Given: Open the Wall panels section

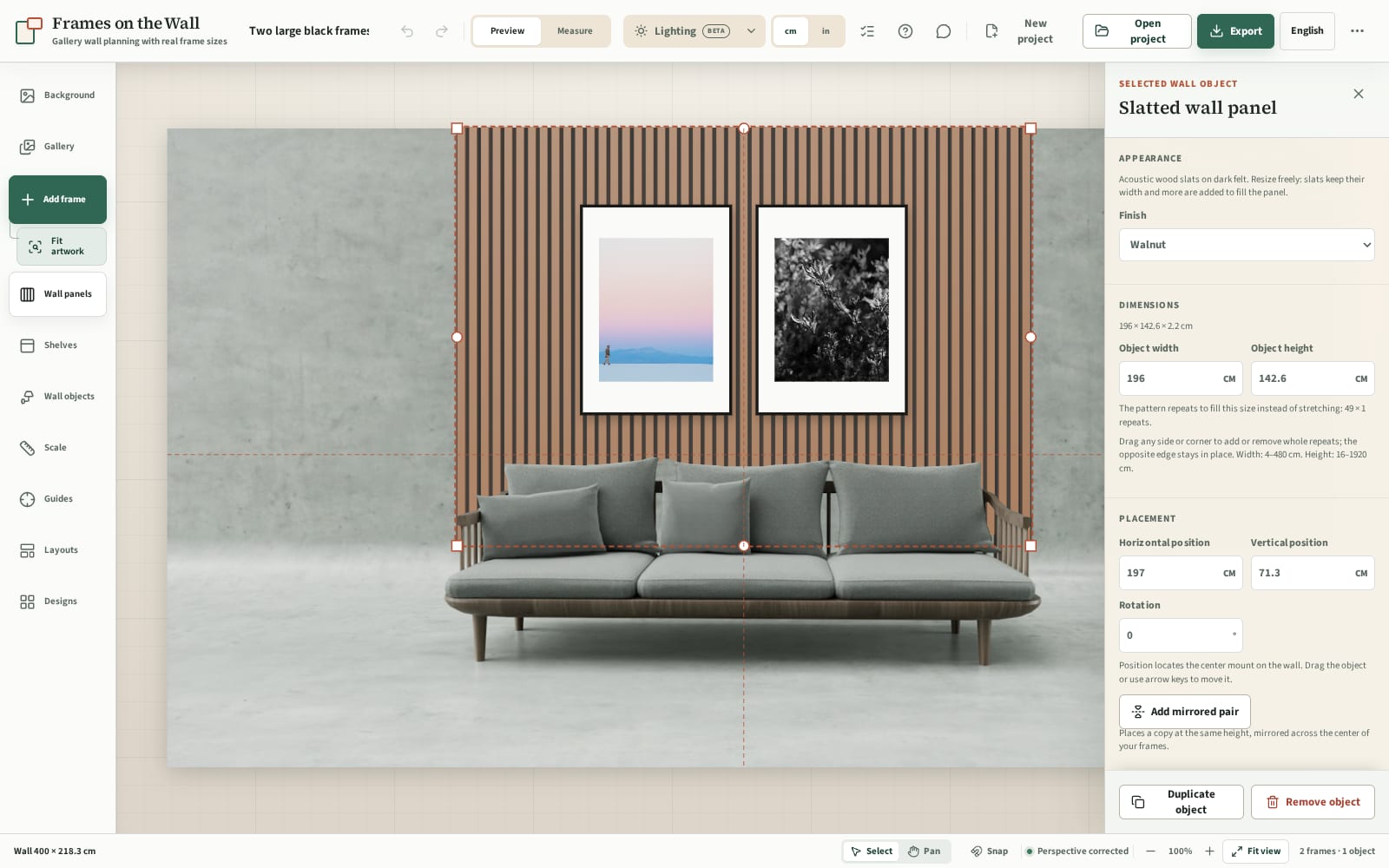Looking at the screenshot, I should pyautogui.click(x=58, y=294).
